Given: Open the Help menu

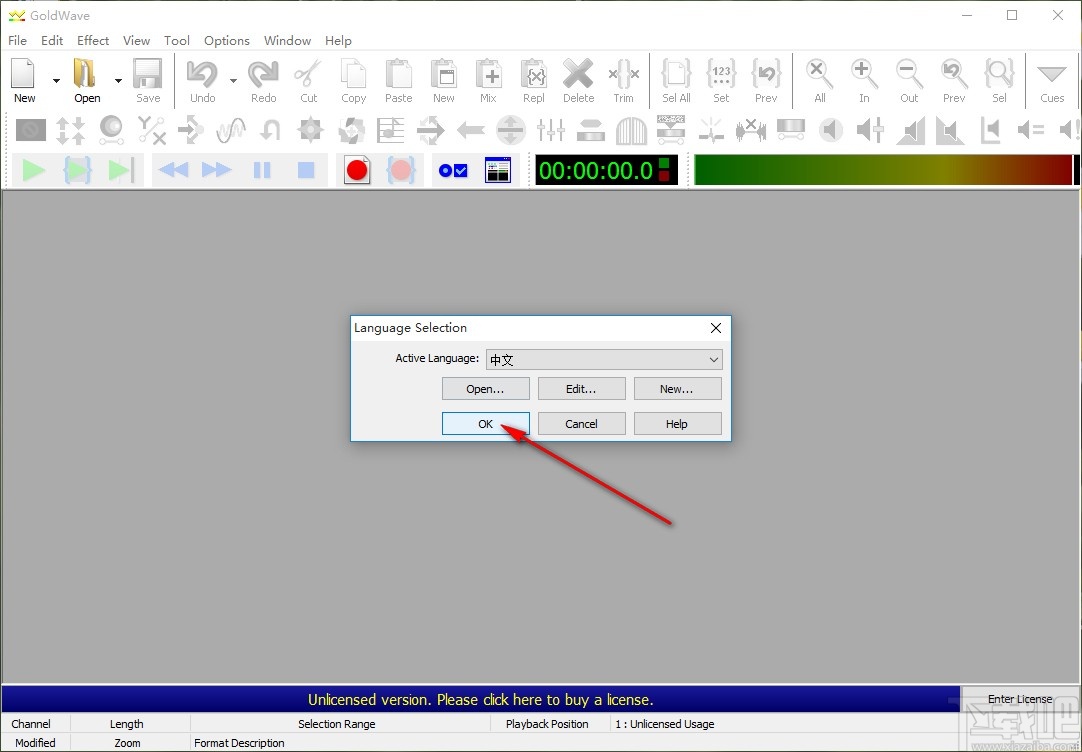Looking at the screenshot, I should pos(338,41).
